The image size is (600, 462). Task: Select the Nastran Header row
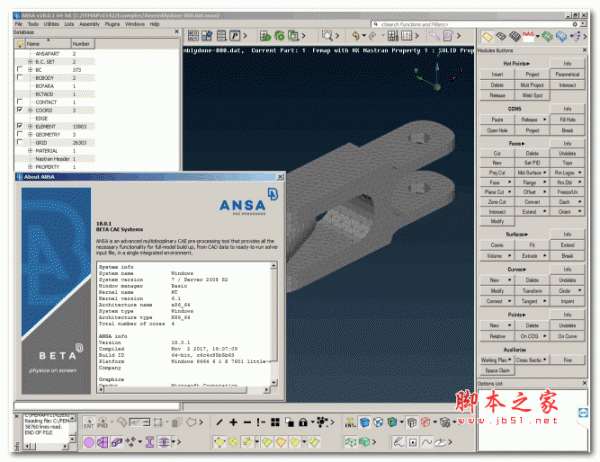coord(55,159)
